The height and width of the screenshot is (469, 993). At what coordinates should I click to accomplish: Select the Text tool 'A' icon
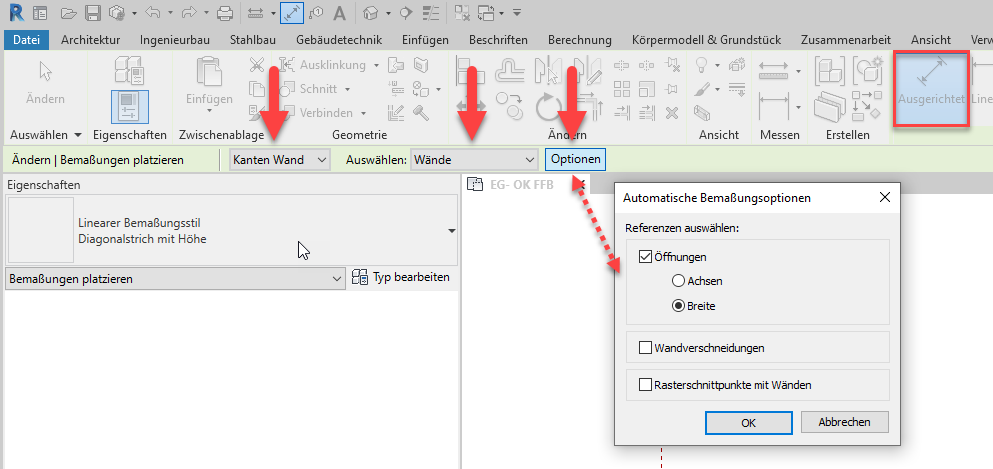pyautogui.click(x=339, y=13)
